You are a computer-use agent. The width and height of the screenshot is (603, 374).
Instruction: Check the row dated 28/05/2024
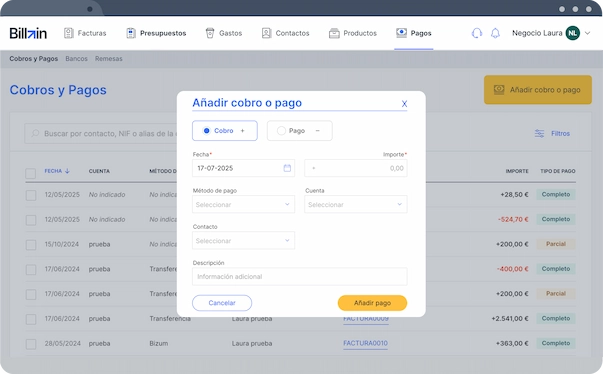[x=31, y=344]
